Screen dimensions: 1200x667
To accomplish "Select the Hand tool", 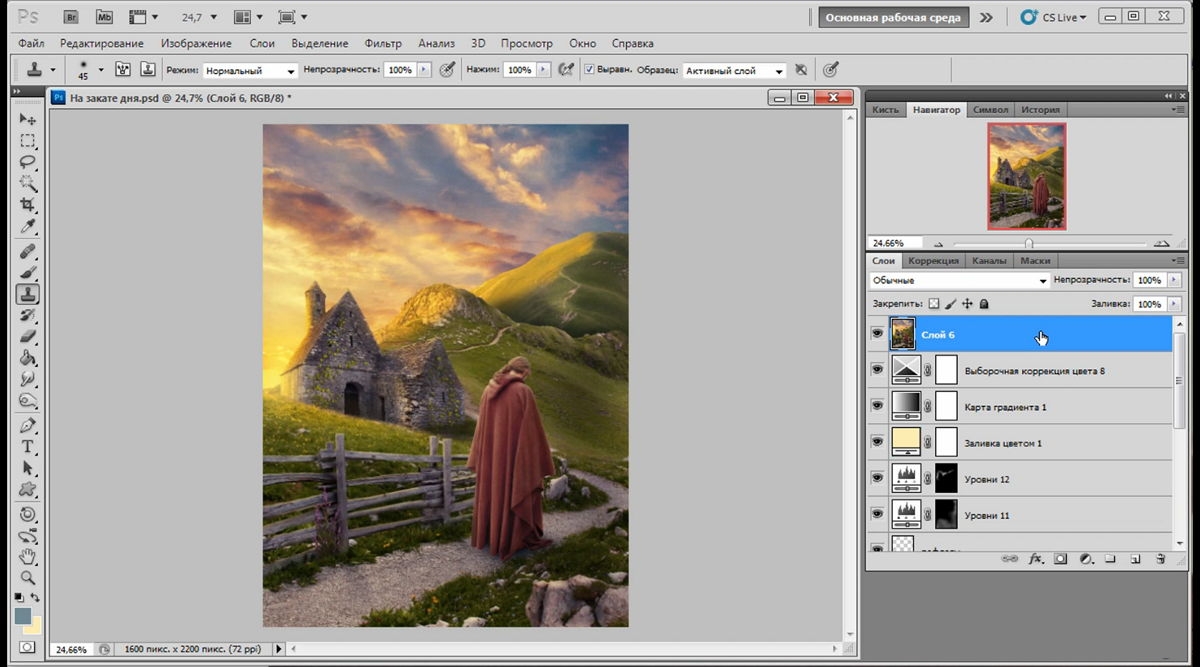I will pos(28,556).
